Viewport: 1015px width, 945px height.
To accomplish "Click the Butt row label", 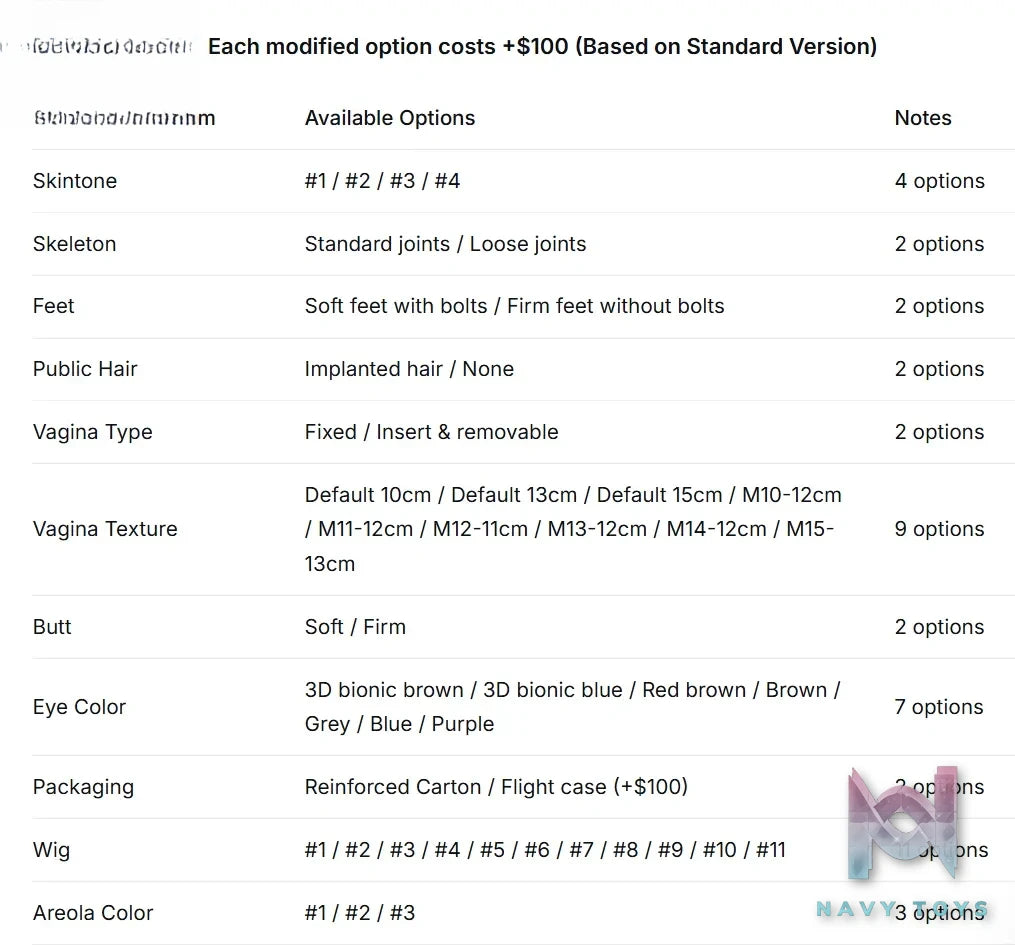I will 52,627.
